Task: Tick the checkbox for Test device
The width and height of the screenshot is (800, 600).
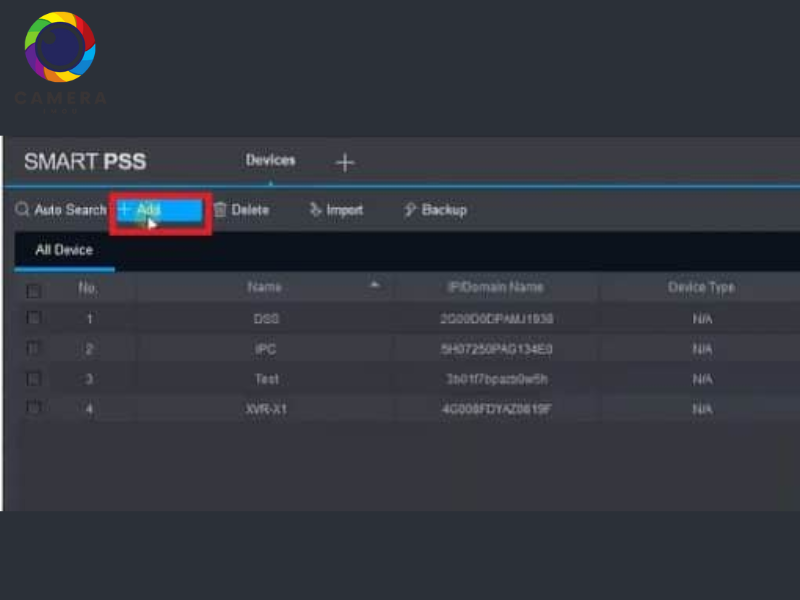Action: pos(34,378)
